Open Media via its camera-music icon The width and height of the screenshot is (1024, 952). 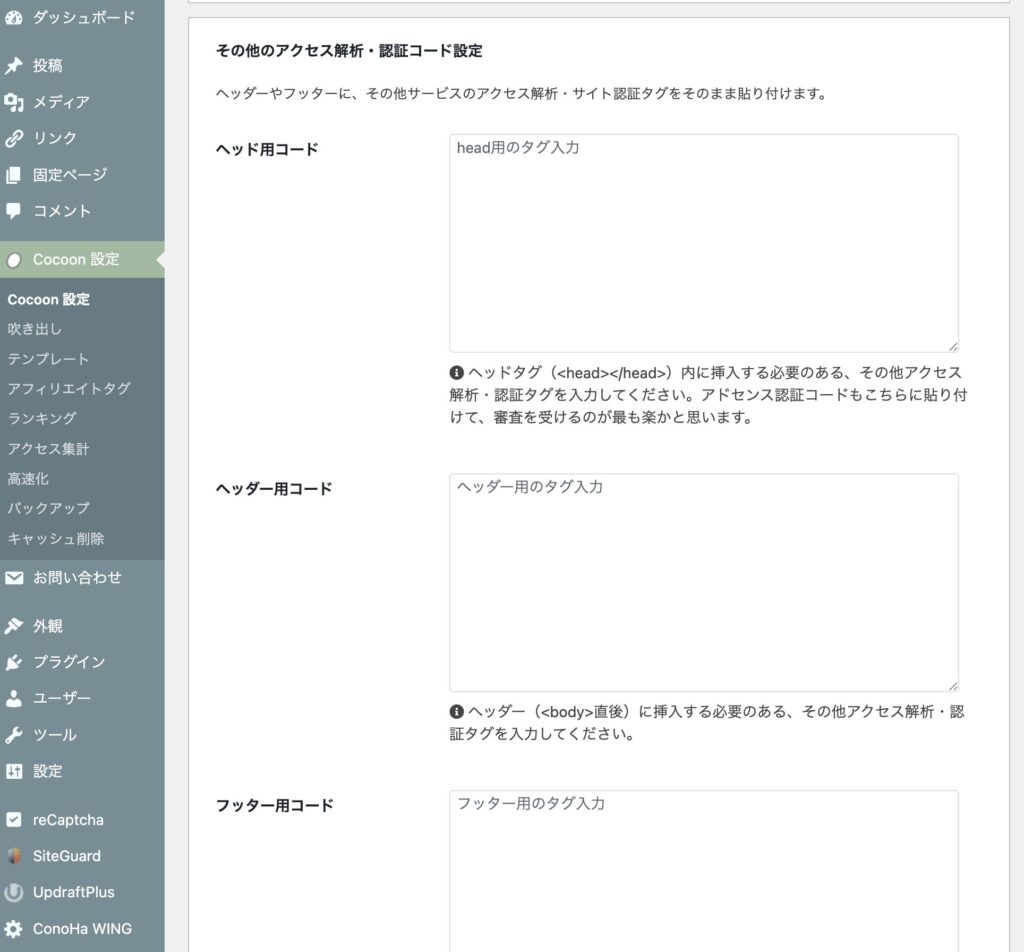click(x=13, y=102)
